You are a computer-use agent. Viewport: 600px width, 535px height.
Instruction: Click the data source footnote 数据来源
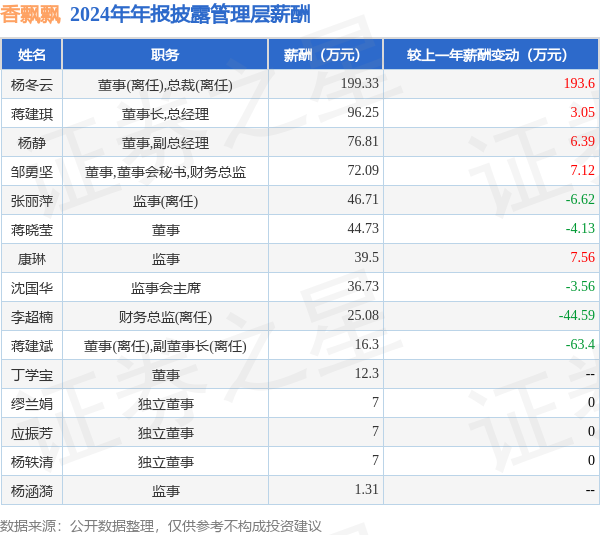[161, 527]
